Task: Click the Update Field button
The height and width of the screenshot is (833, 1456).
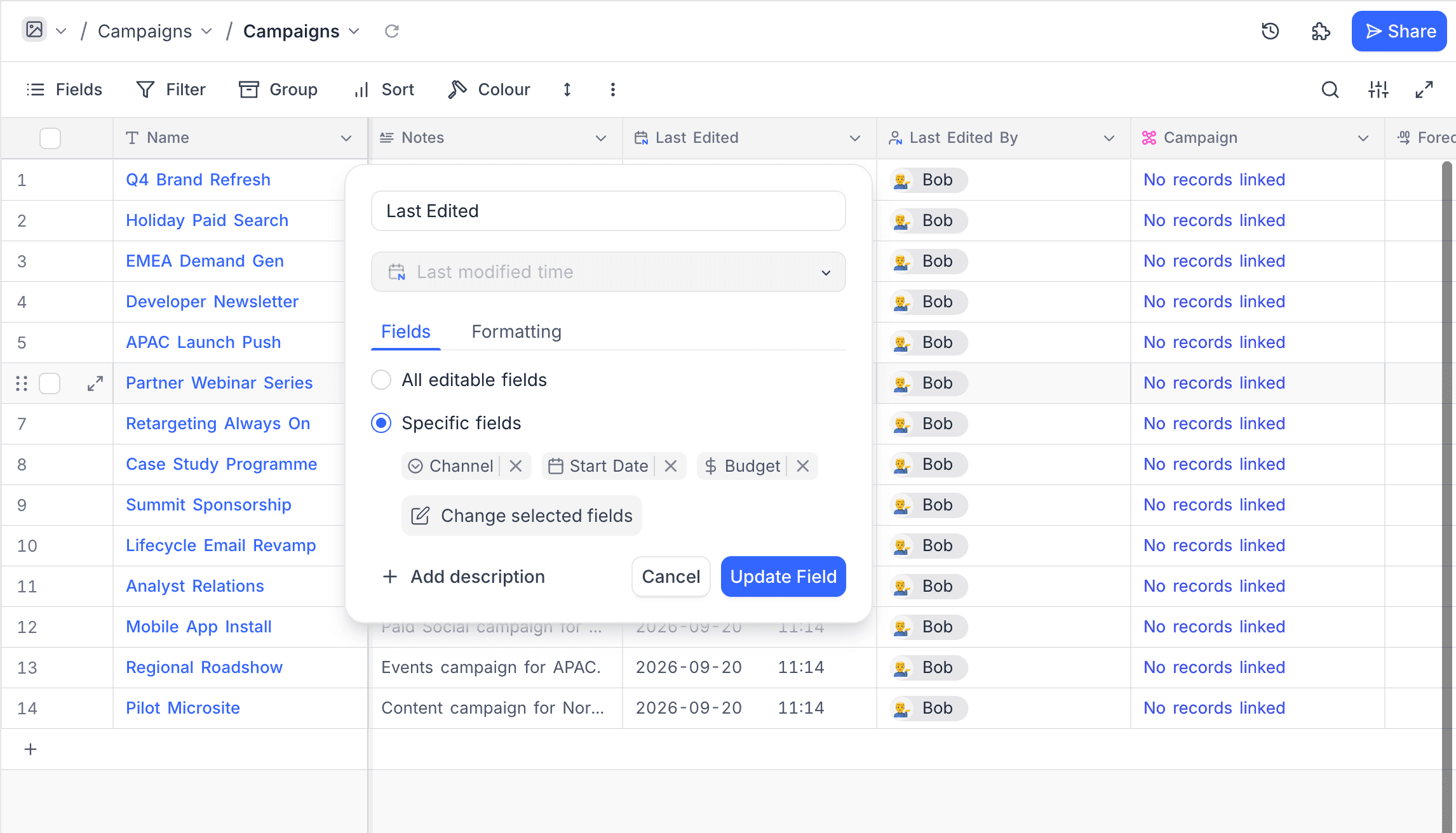Action: coord(783,576)
